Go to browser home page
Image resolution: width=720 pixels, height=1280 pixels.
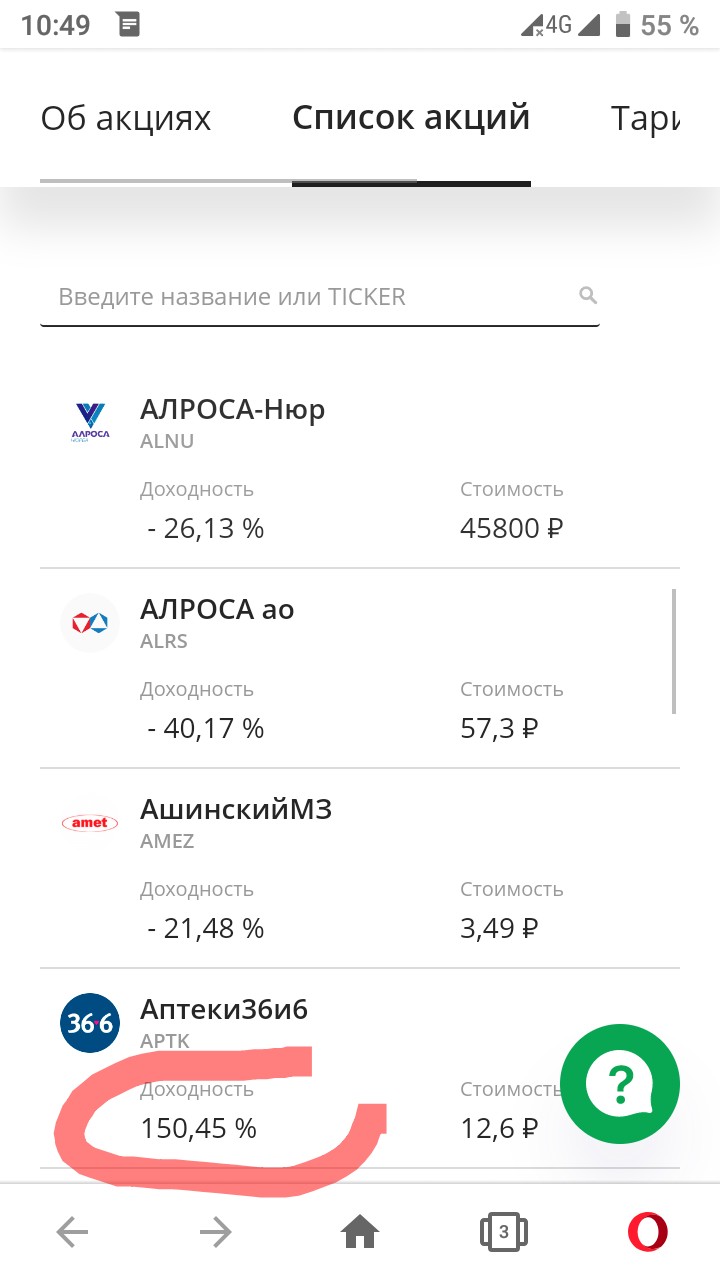click(360, 1232)
